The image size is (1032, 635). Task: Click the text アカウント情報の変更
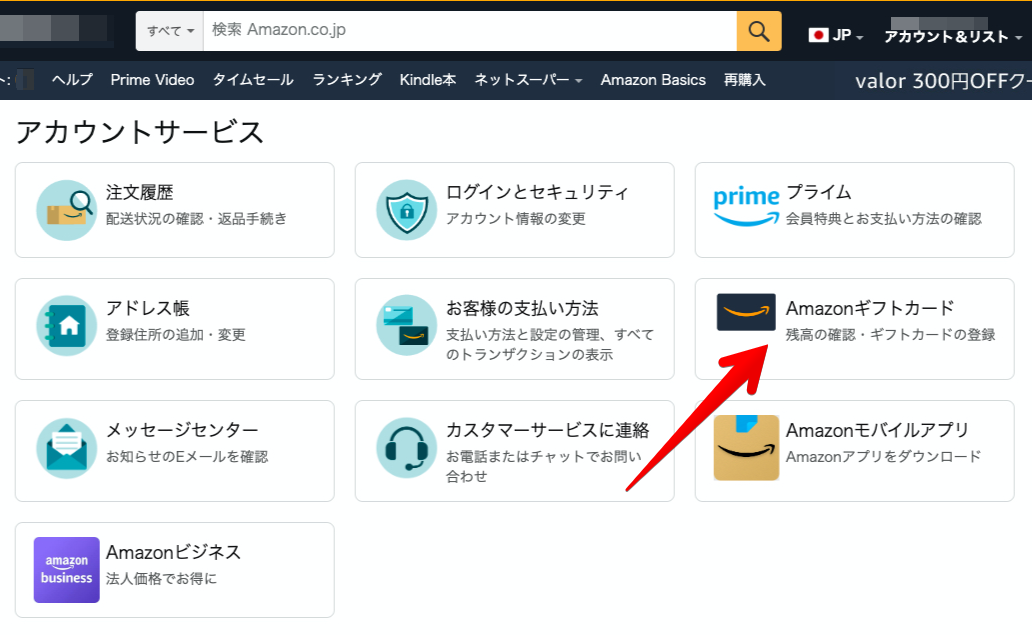[x=515, y=218]
